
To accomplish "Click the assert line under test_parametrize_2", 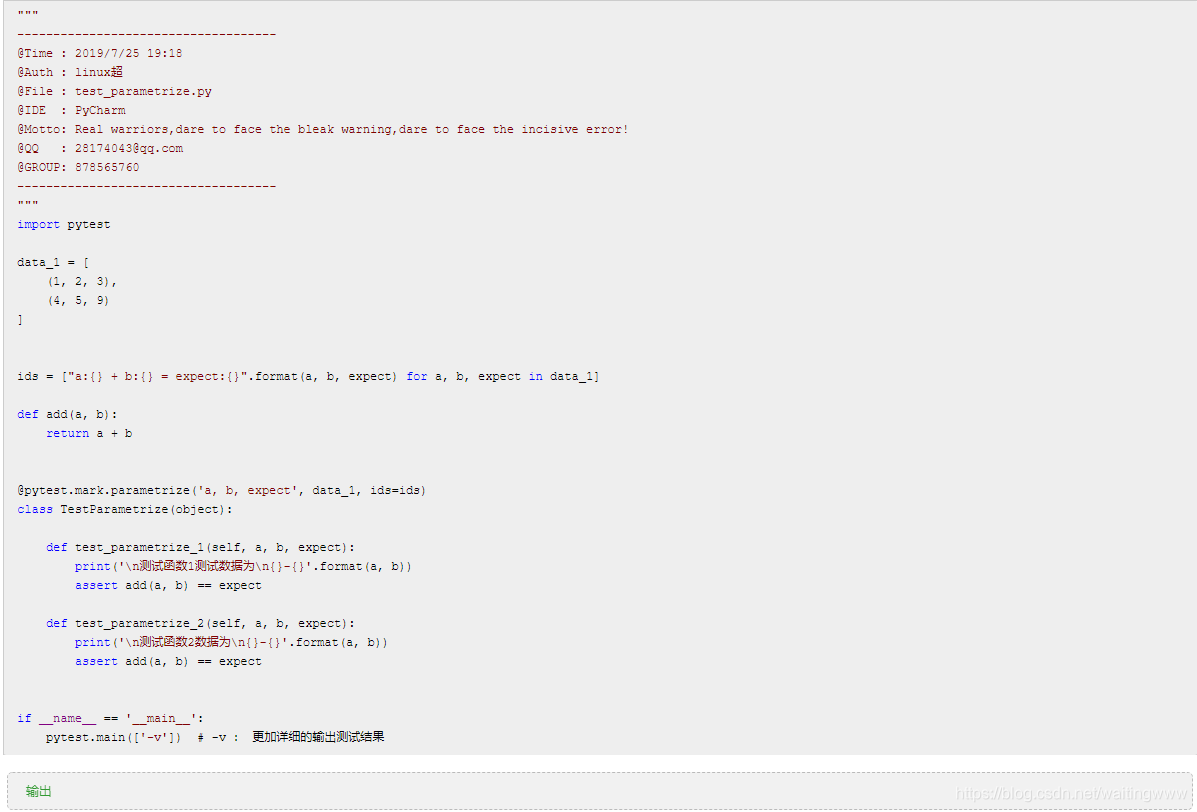I will coord(168,662).
